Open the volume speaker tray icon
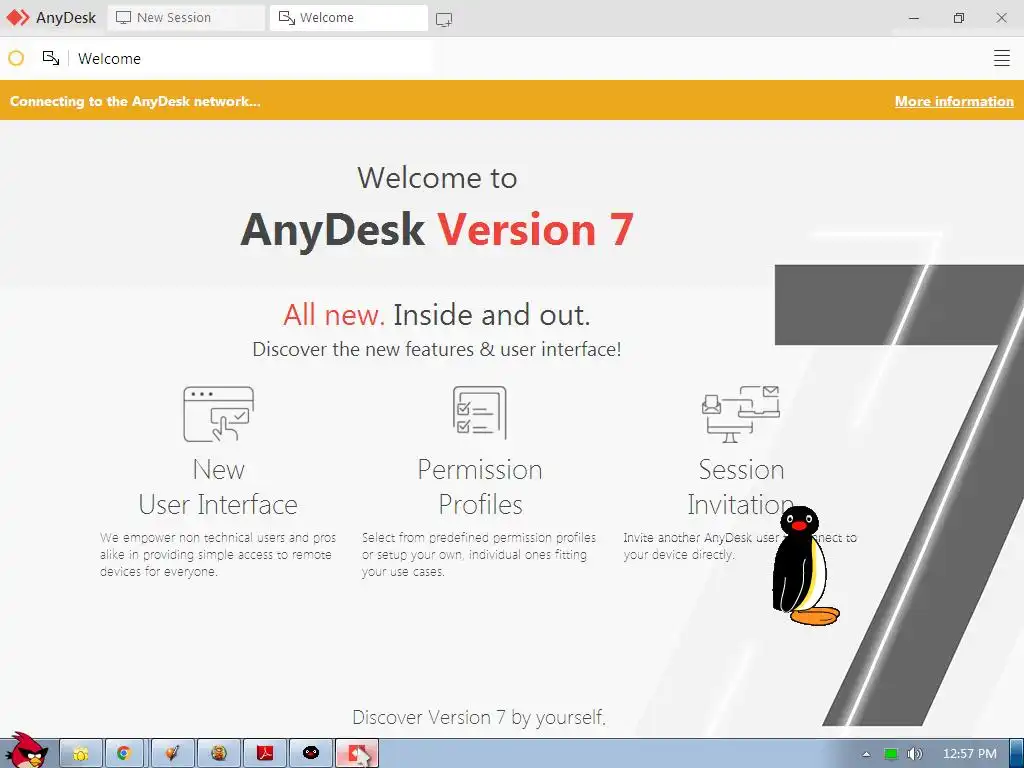The height and width of the screenshot is (768, 1024). pyautogui.click(x=914, y=754)
